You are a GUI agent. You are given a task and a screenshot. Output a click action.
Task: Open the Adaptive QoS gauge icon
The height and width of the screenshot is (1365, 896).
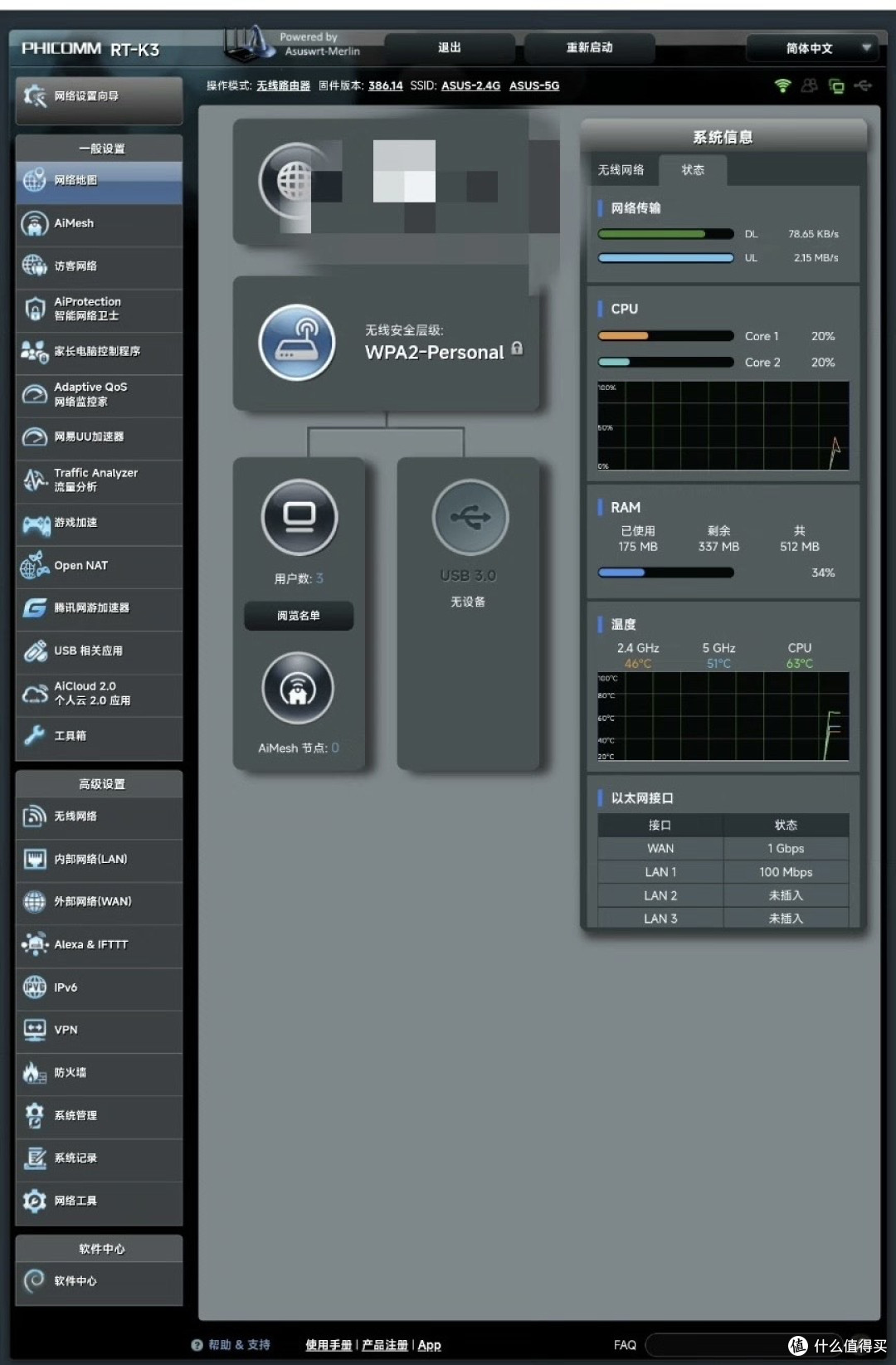(x=34, y=394)
